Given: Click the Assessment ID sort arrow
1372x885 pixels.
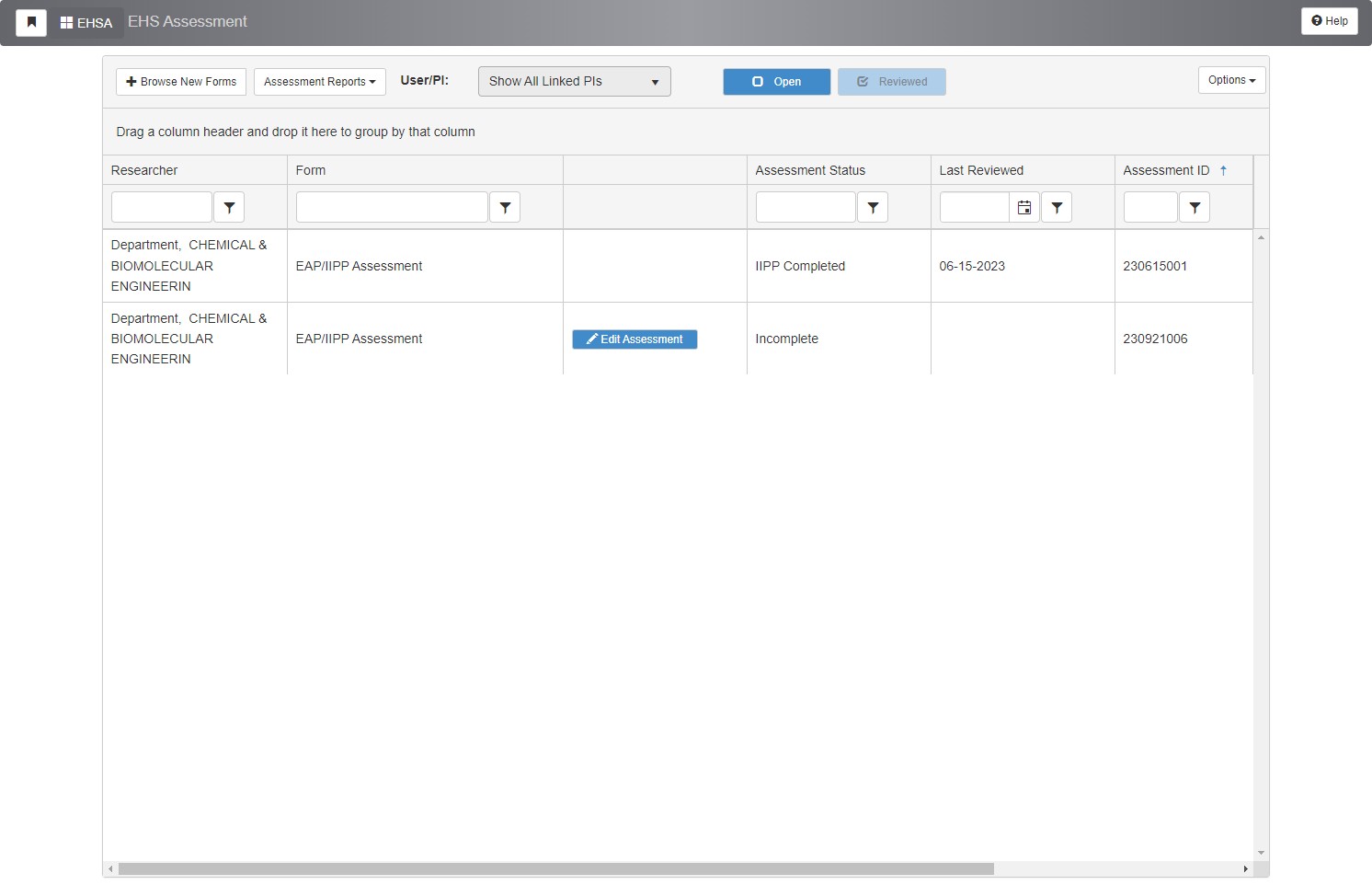Looking at the screenshot, I should coord(1223,170).
